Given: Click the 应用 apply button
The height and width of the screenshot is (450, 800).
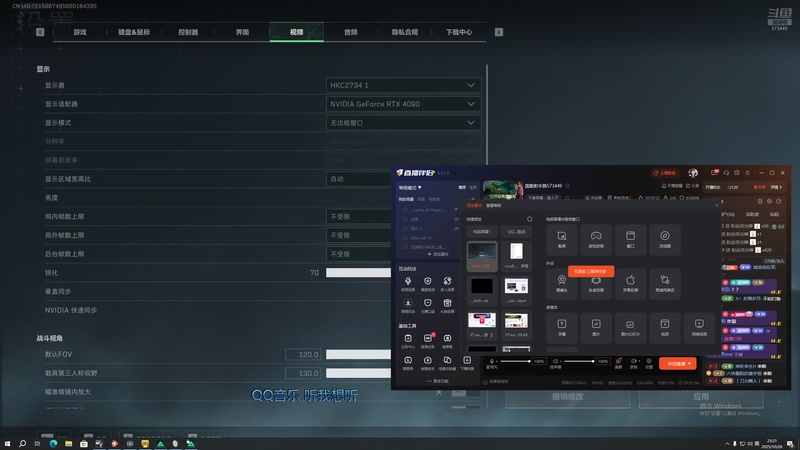Looking at the screenshot, I should [701, 396].
